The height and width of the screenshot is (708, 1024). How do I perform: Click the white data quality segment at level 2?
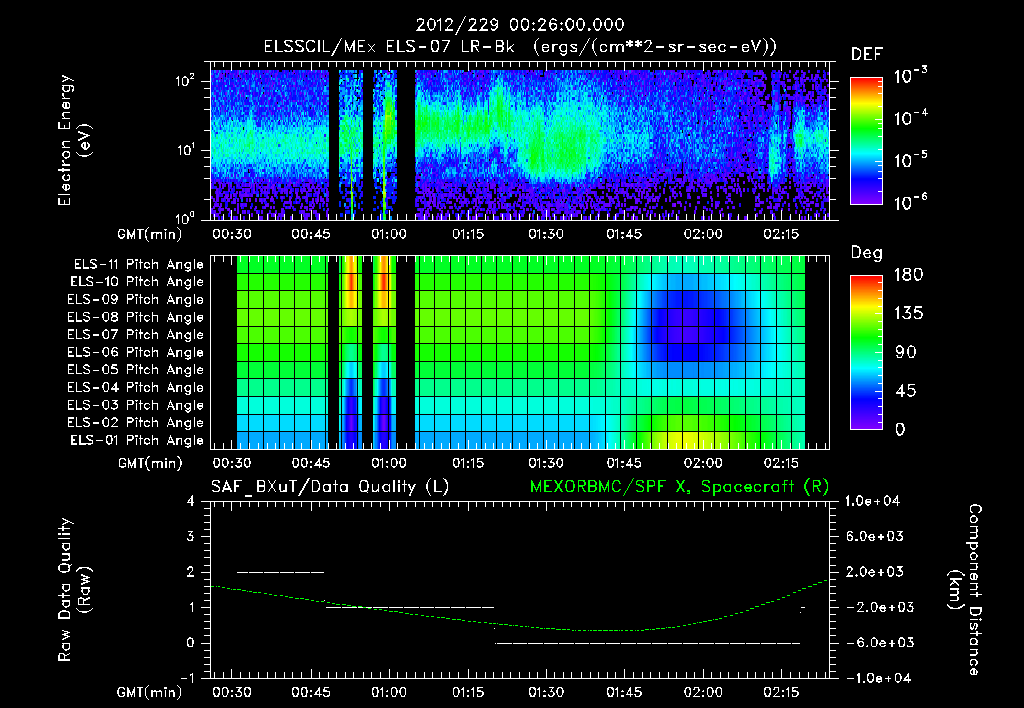pos(280,572)
